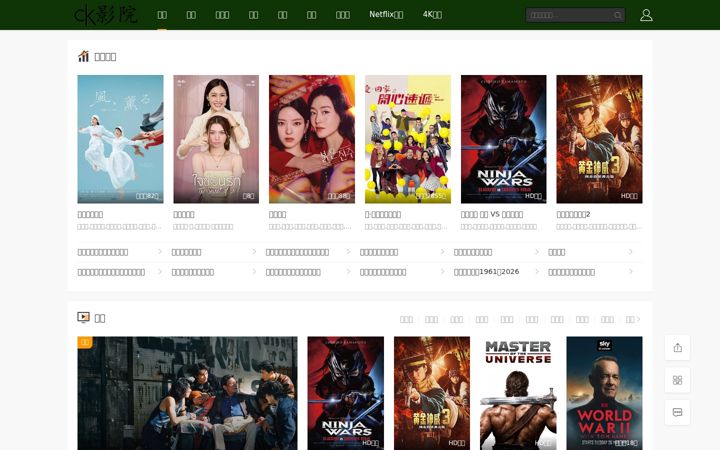Click the play-screen icon of second section

pos(83,317)
